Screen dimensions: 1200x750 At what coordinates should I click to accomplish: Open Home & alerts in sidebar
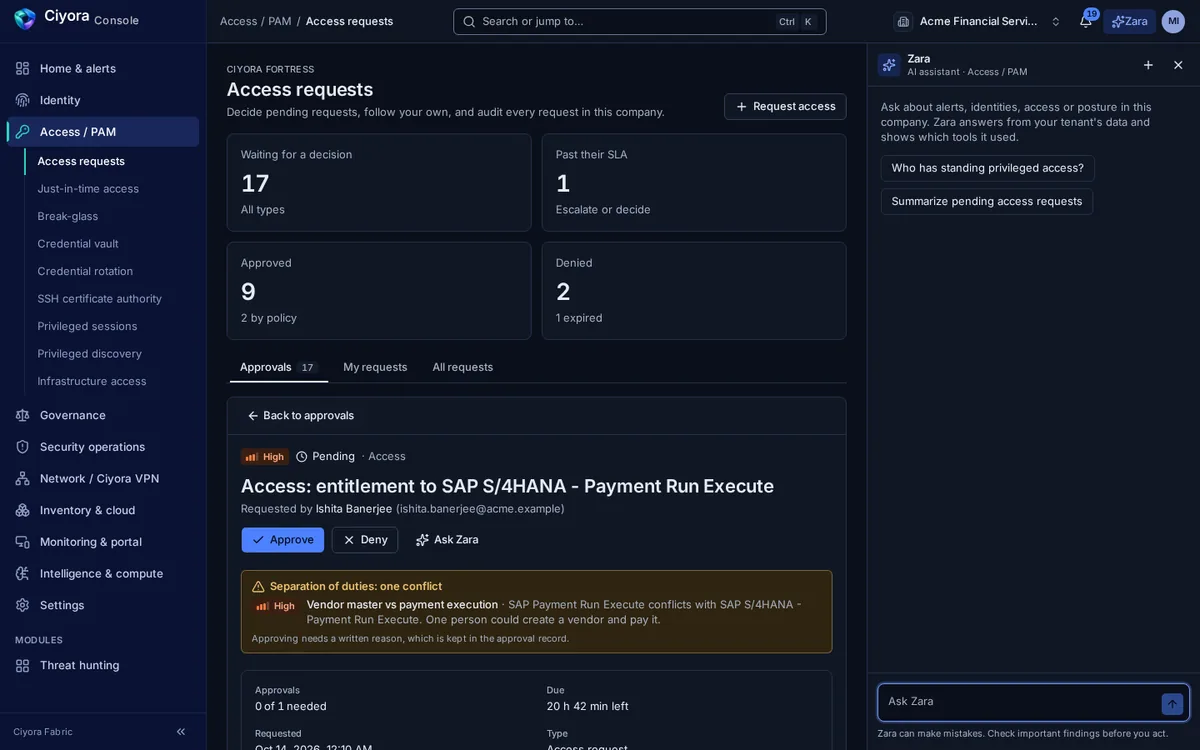coord(103,68)
